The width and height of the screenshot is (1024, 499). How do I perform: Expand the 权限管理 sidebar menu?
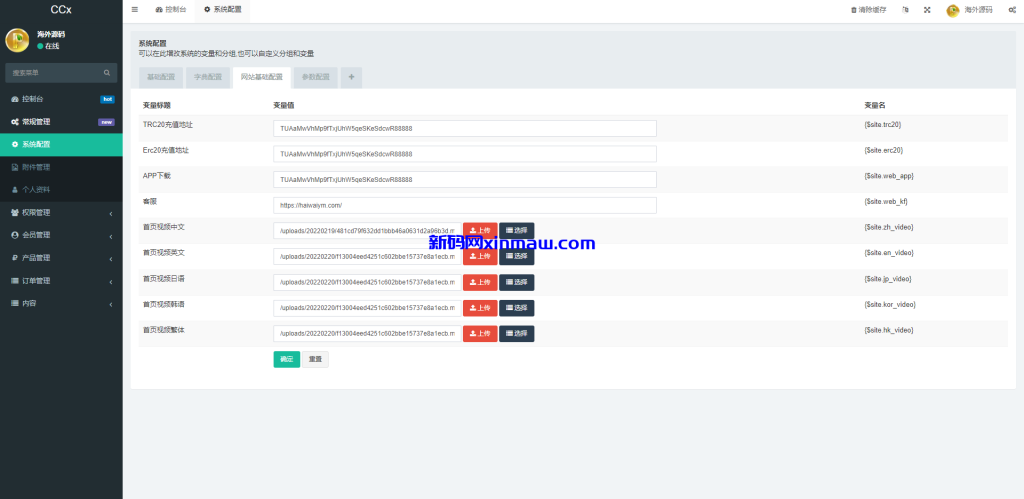(61, 212)
